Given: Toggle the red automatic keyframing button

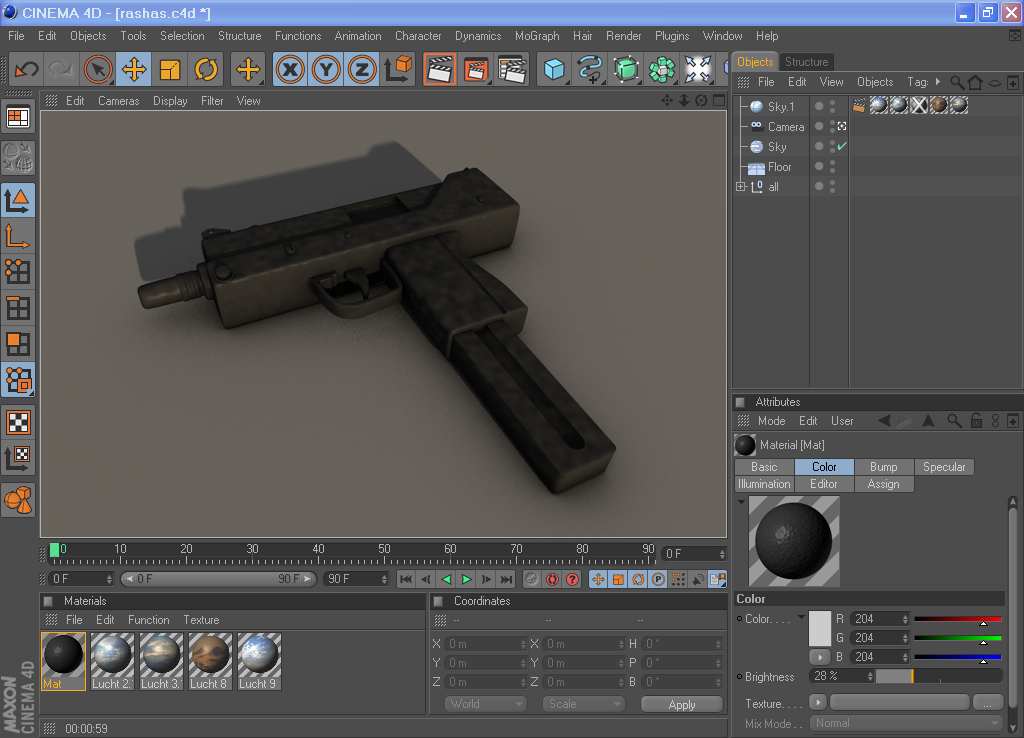Looking at the screenshot, I should point(552,579).
